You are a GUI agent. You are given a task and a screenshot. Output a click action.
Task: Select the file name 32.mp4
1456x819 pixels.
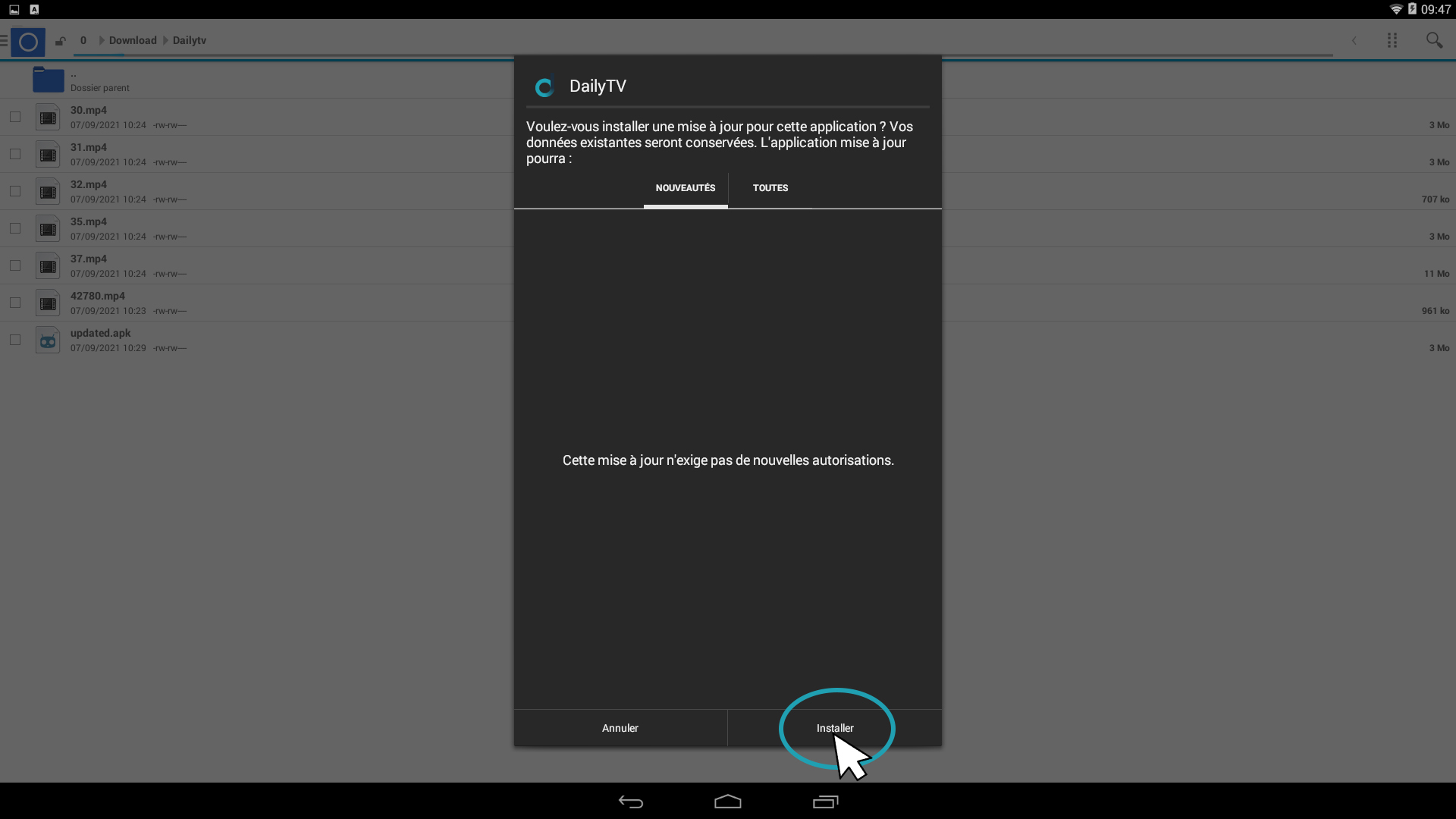pyautogui.click(x=89, y=184)
